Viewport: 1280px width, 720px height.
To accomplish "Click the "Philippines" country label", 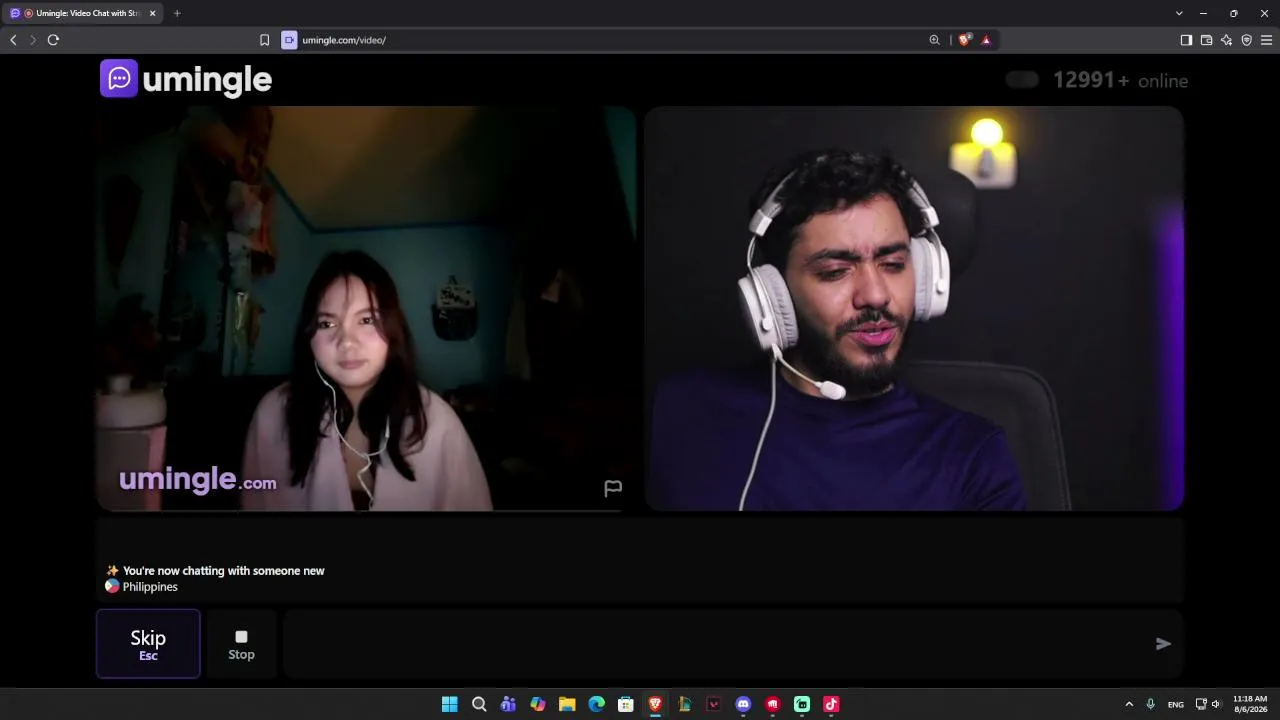I will pyautogui.click(x=150, y=587).
